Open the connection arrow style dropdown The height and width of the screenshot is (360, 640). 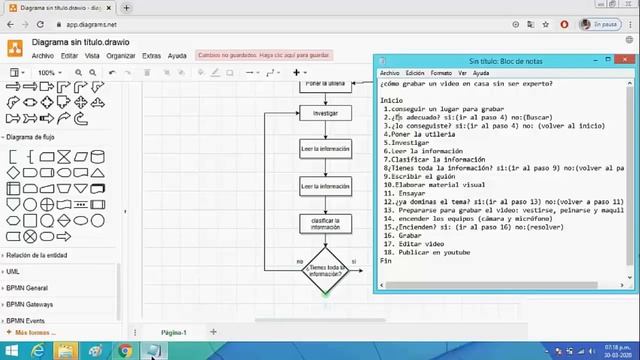coord(252,73)
